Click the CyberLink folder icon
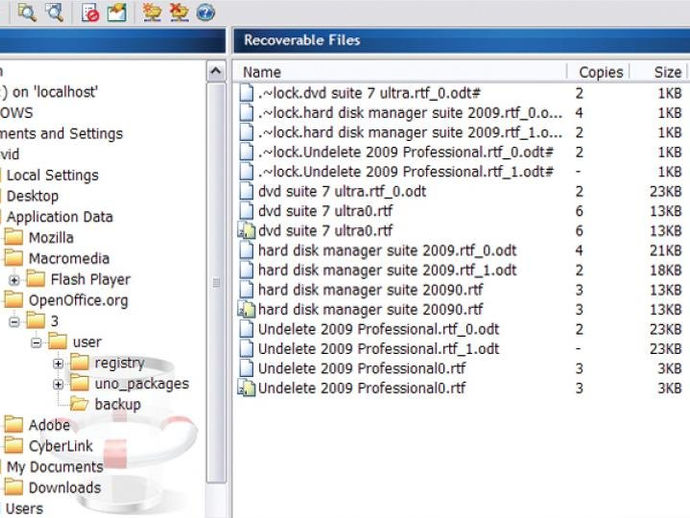Screen dimensions: 690x518 (14, 445)
